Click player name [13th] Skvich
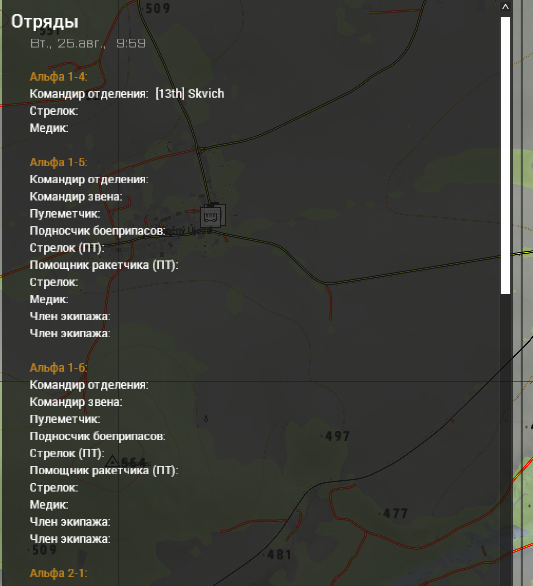The height and width of the screenshot is (586, 533). click(x=190, y=93)
